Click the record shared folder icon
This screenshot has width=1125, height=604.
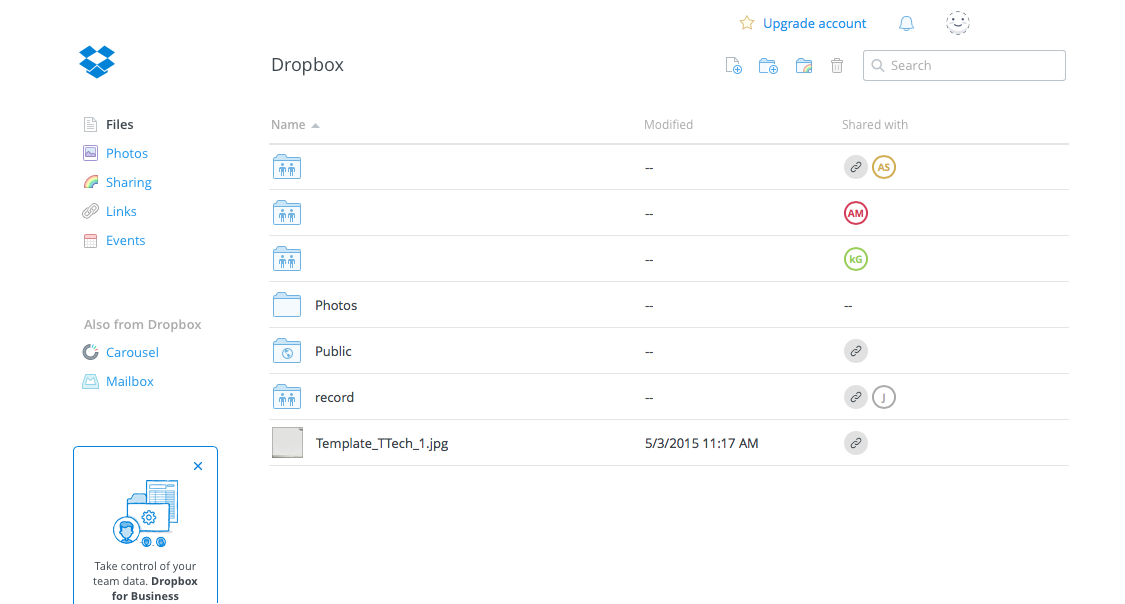point(287,397)
